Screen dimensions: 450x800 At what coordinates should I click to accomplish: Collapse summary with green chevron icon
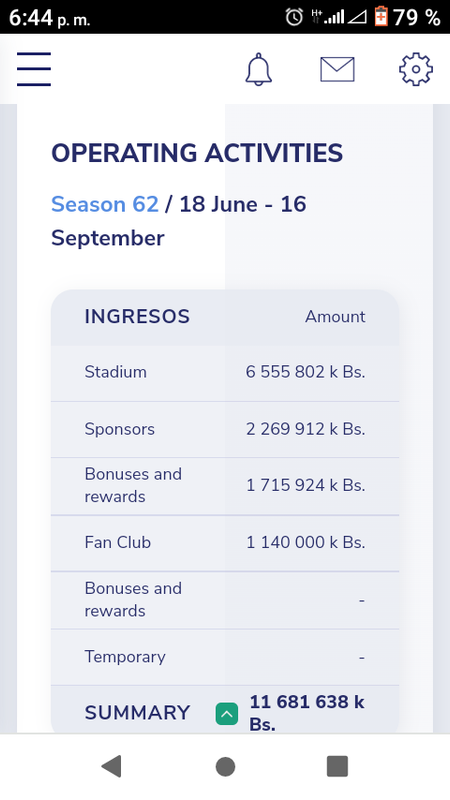(227, 714)
